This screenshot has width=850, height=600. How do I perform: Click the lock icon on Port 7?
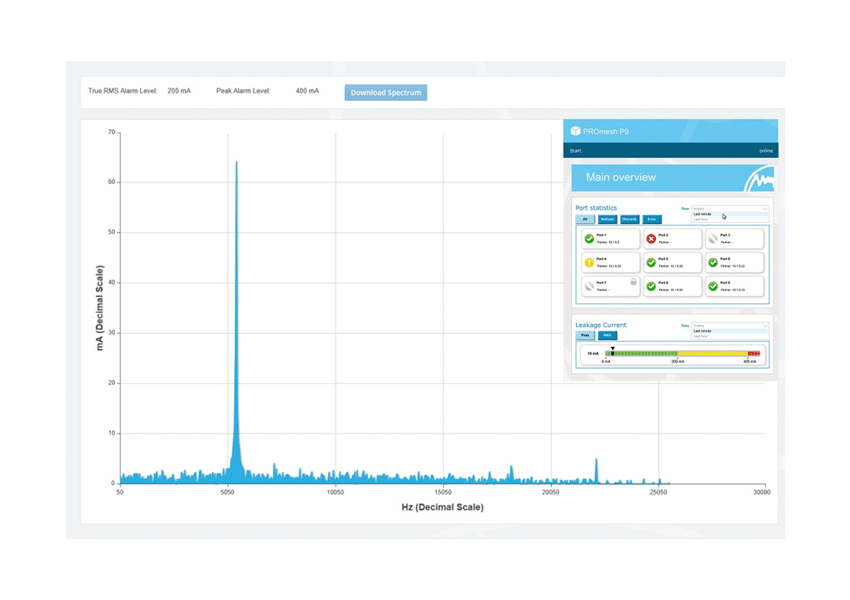click(x=633, y=282)
